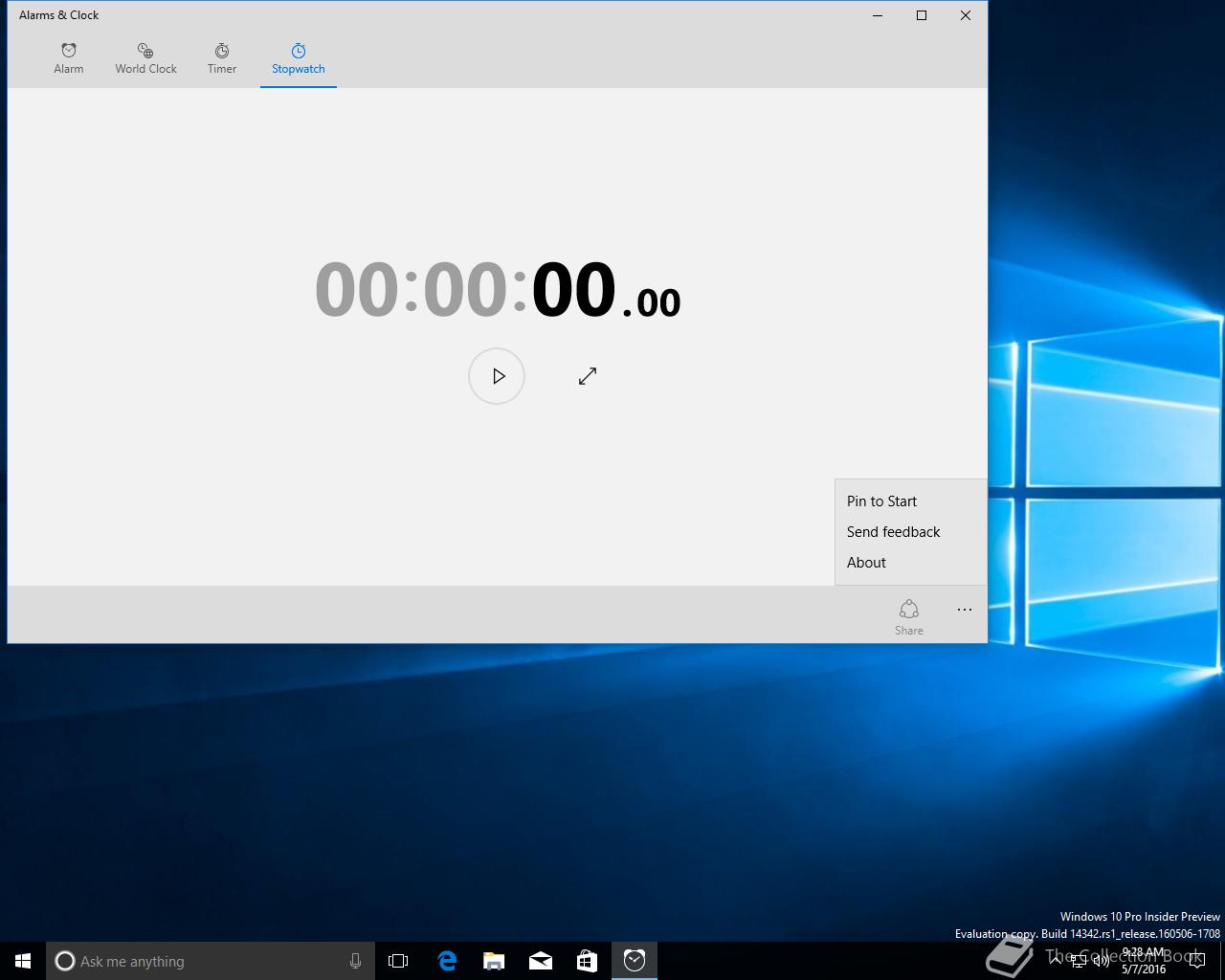Switch to the Alarm tab
Screen dimensions: 1225x980
click(x=69, y=58)
